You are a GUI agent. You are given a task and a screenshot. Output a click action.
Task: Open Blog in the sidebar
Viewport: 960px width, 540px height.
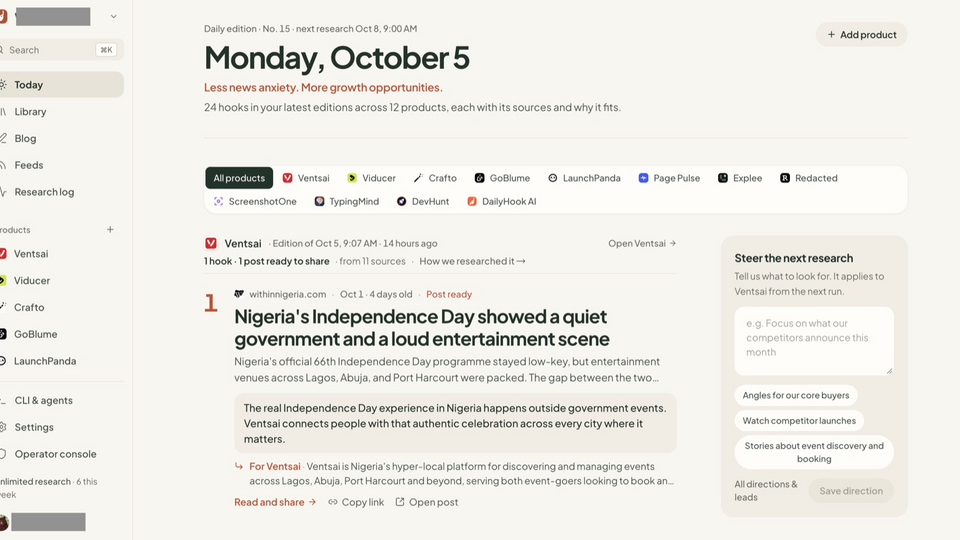click(25, 138)
